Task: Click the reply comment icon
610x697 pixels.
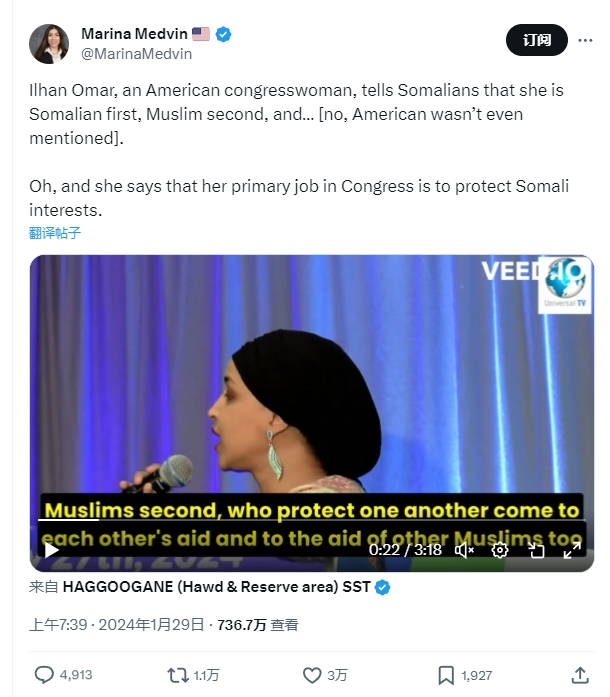Action: [44, 675]
